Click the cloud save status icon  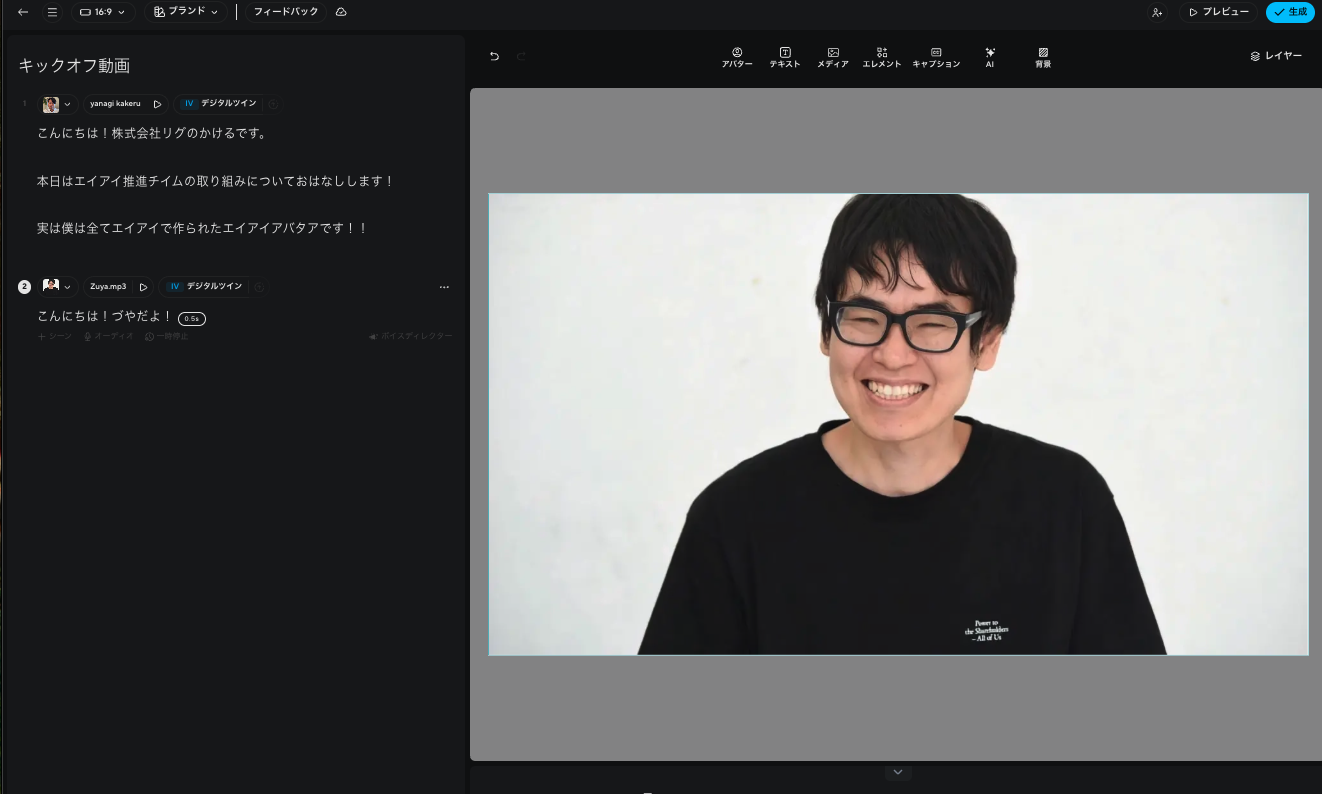coord(341,12)
